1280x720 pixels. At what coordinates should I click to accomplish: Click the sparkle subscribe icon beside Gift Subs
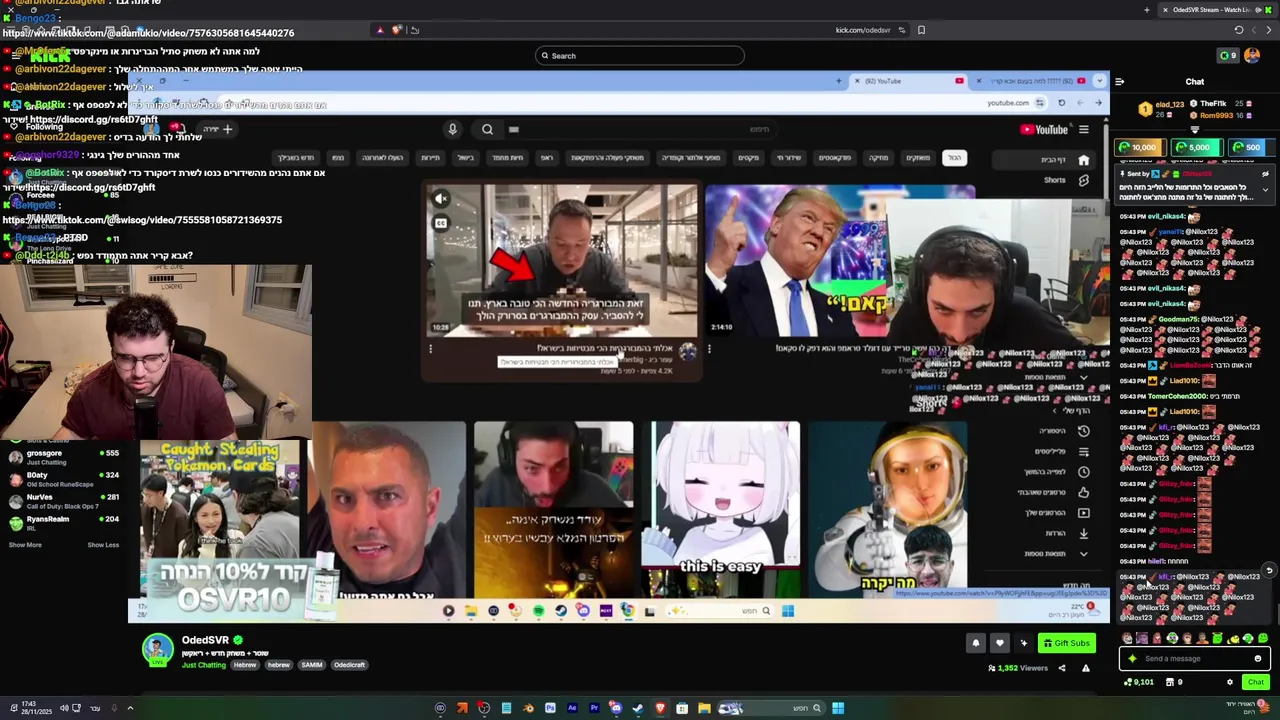(x=1023, y=643)
